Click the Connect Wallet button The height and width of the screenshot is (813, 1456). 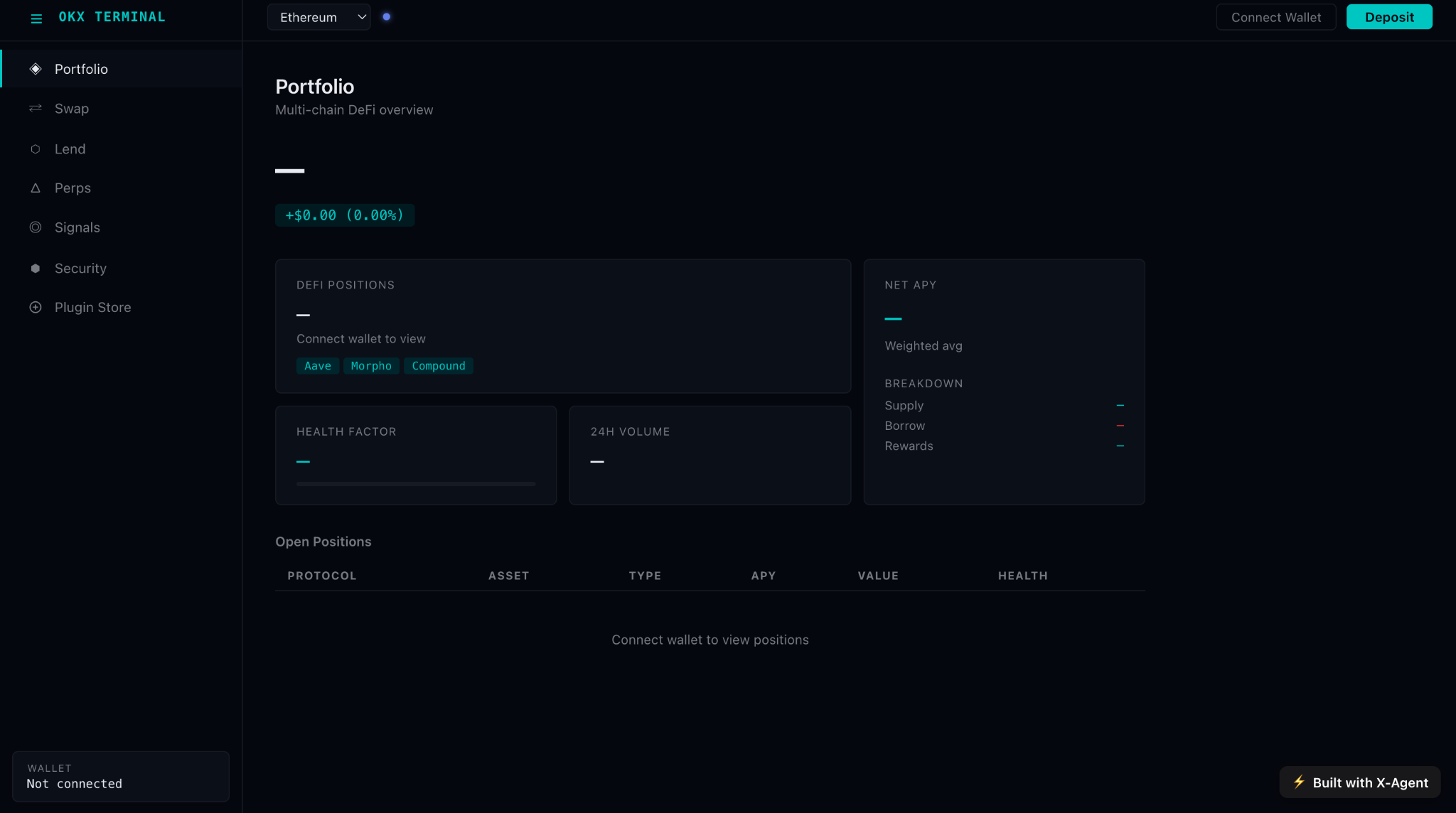coord(1276,17)
